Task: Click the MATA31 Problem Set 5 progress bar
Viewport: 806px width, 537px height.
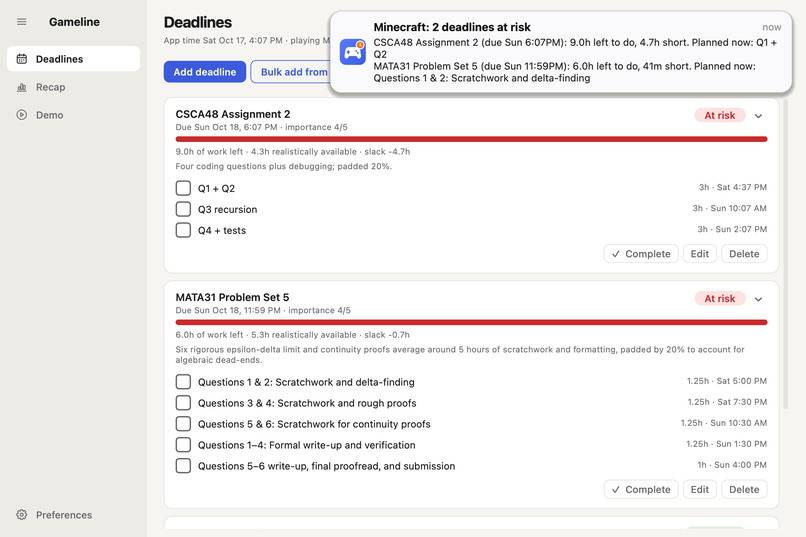Action: click(x=471, y=323)
